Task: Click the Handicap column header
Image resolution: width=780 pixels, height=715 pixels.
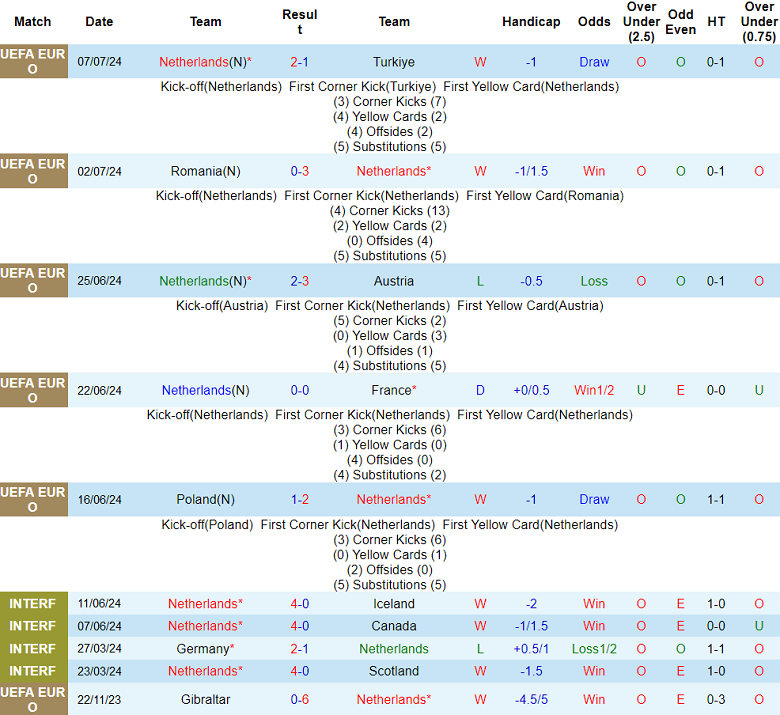Action: pyautogui.click(x=531, y=22)
